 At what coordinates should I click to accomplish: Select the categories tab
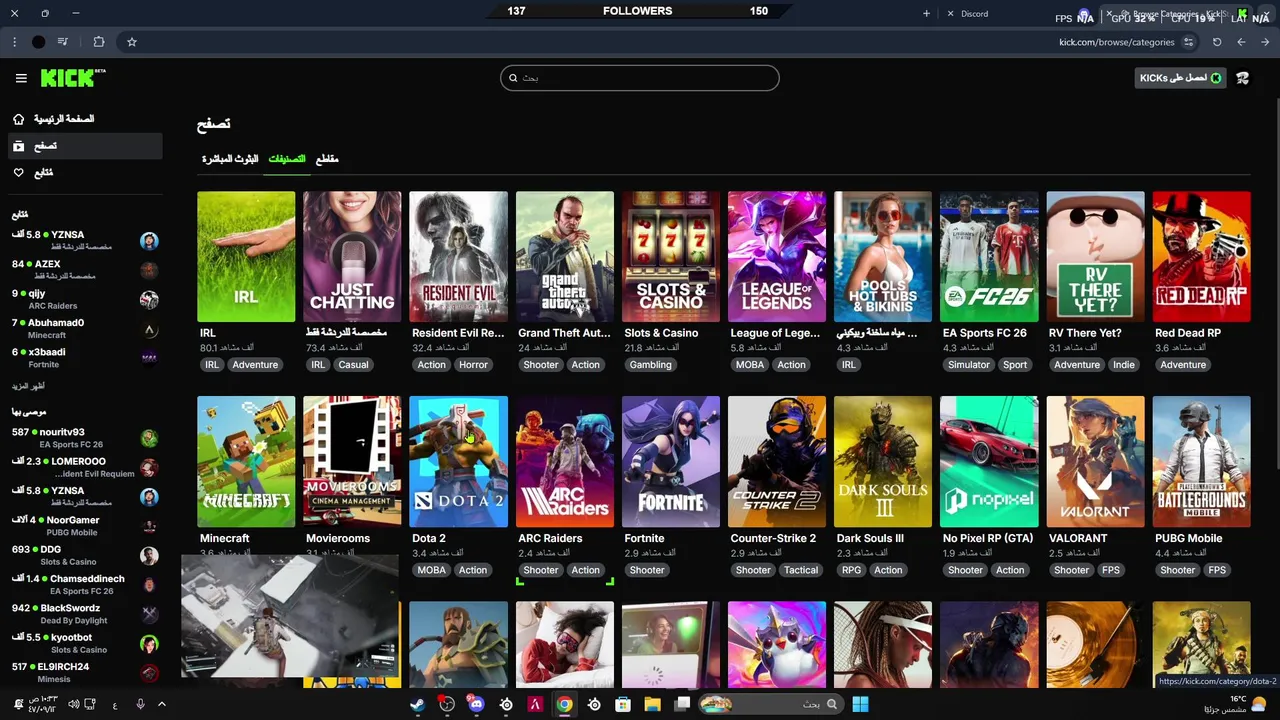(x=287, y=159)
